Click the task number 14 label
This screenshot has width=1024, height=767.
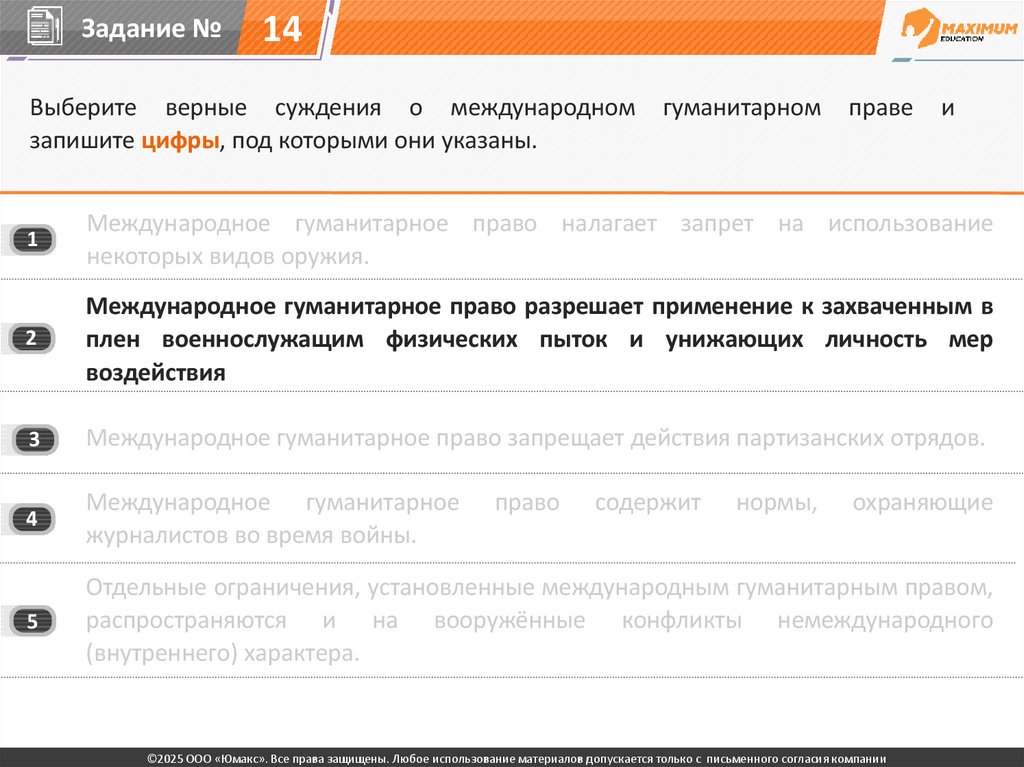pos(282,29)
